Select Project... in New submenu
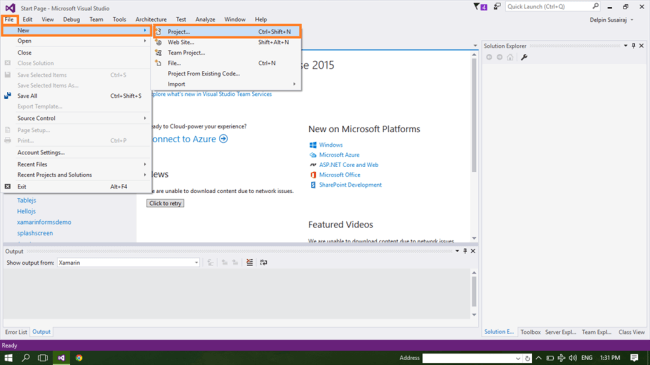The width and height of the screenshot is (650, 365). 227,32
